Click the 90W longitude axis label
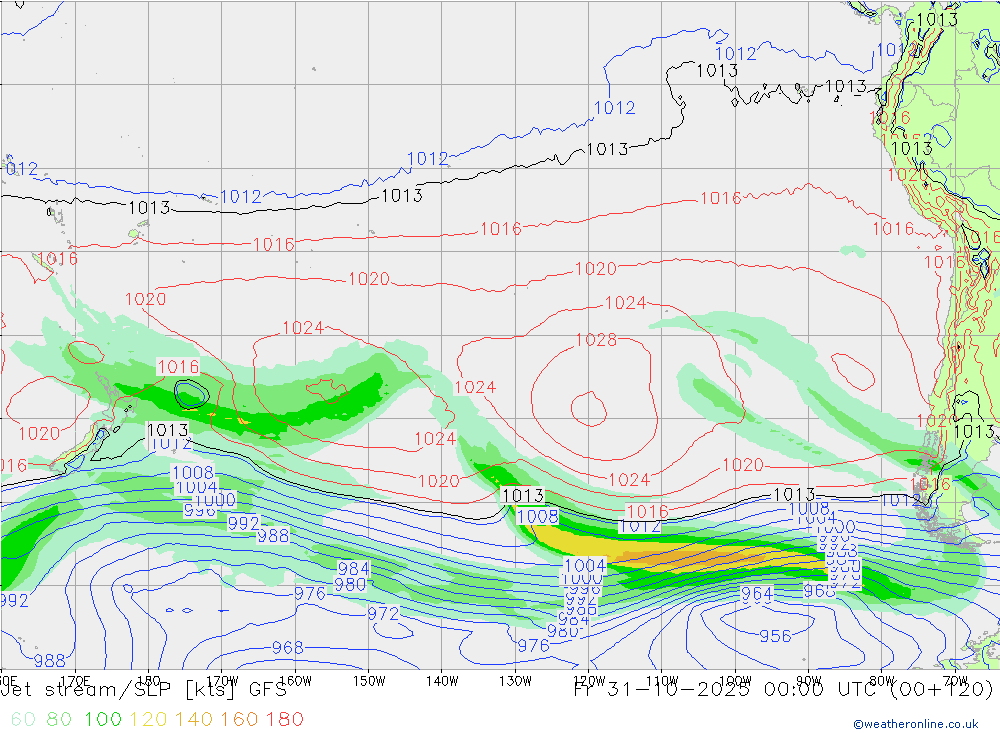 (809, 680)
